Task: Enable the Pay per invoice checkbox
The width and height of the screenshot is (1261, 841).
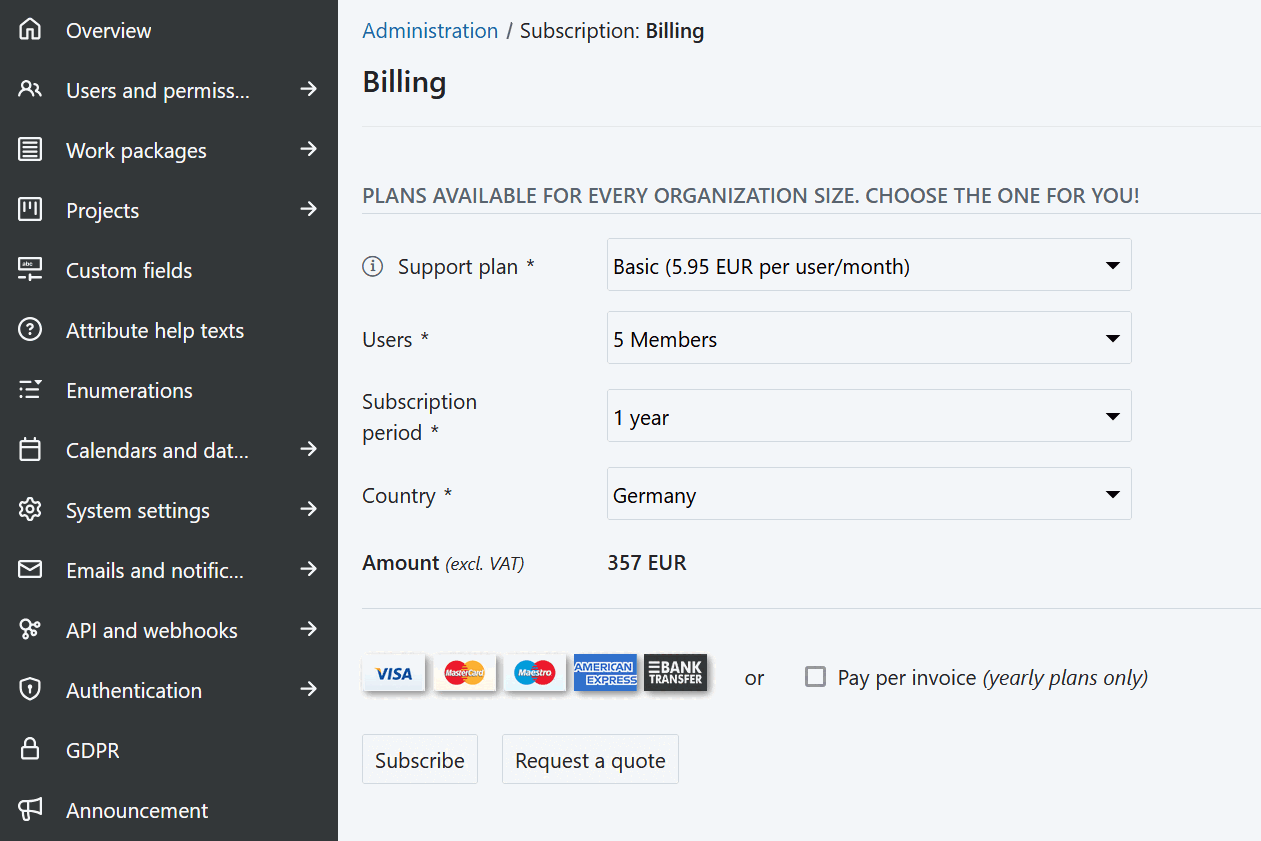Action: point(816,677)
